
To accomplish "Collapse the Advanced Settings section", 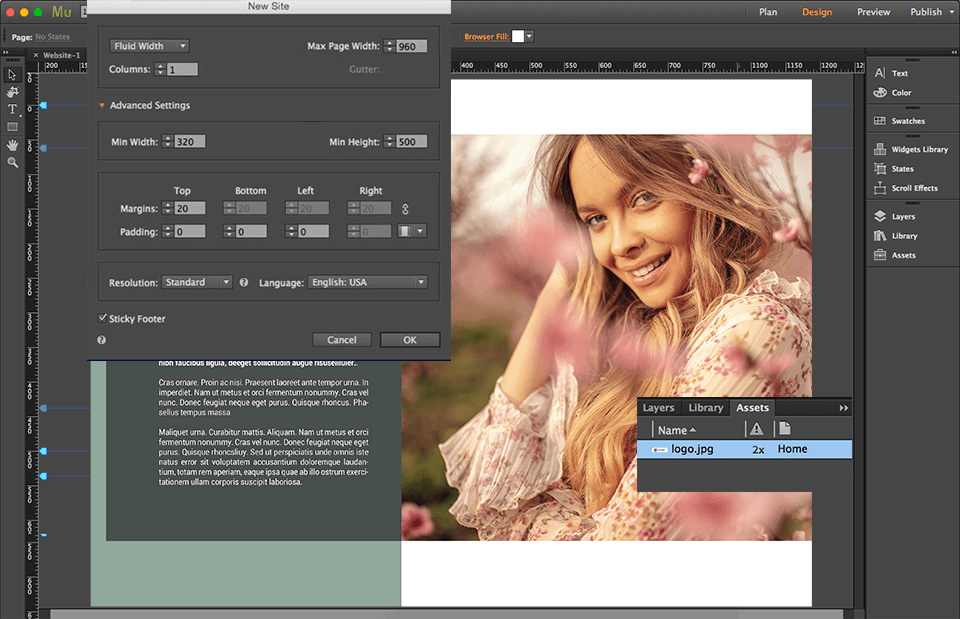I will coord(102,106).
